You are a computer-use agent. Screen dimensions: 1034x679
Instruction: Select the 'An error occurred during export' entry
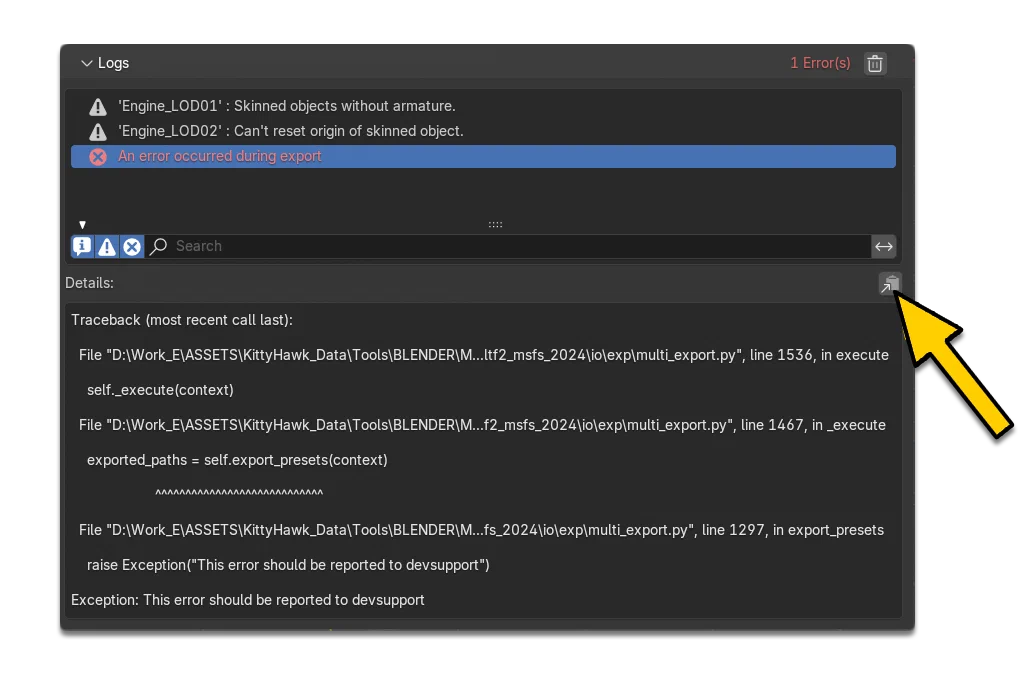(483, 156)
